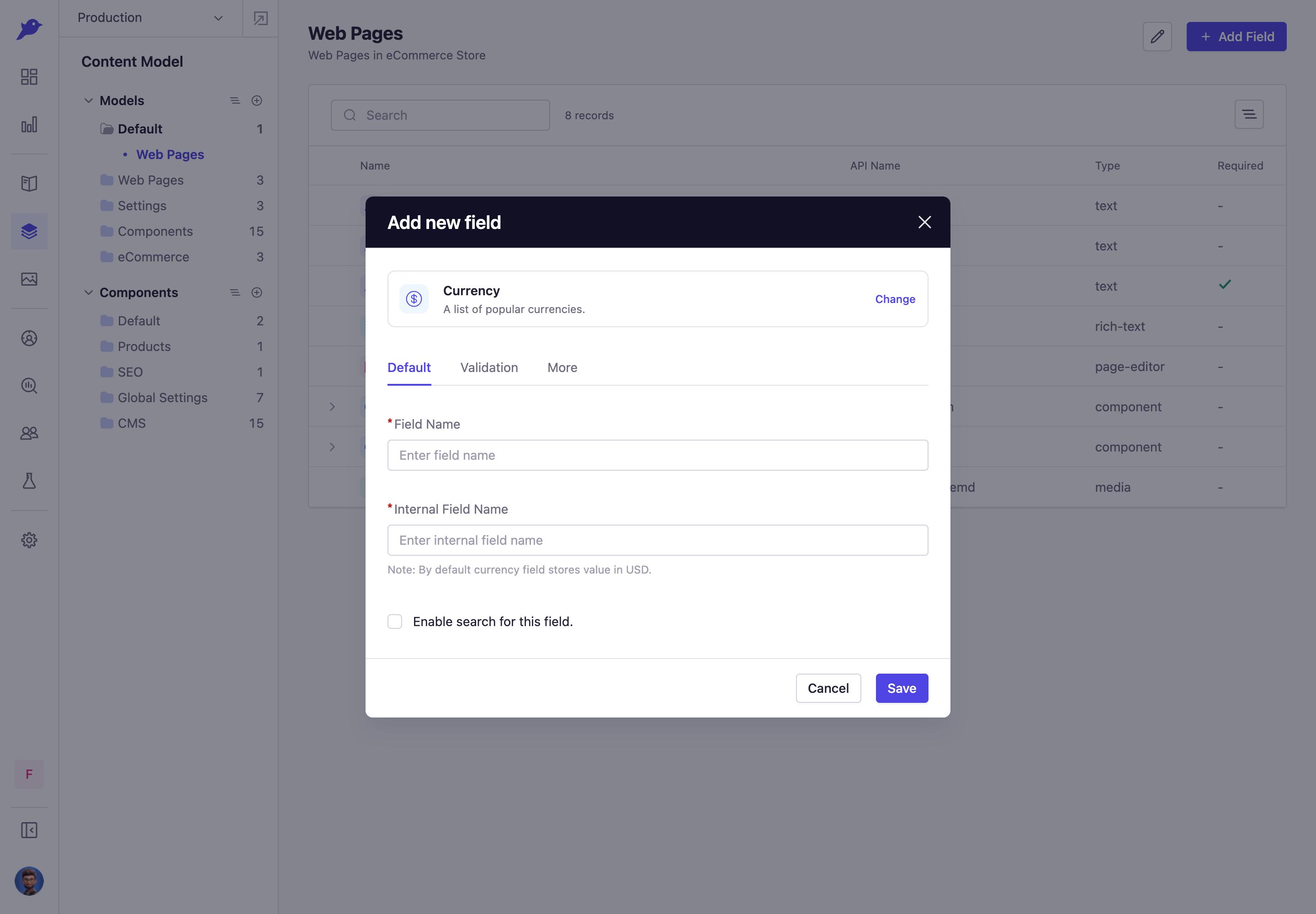This screenshot has width=1316, height=914.
Task: Close the Add new field dialog
Action: tap(924, 222)
